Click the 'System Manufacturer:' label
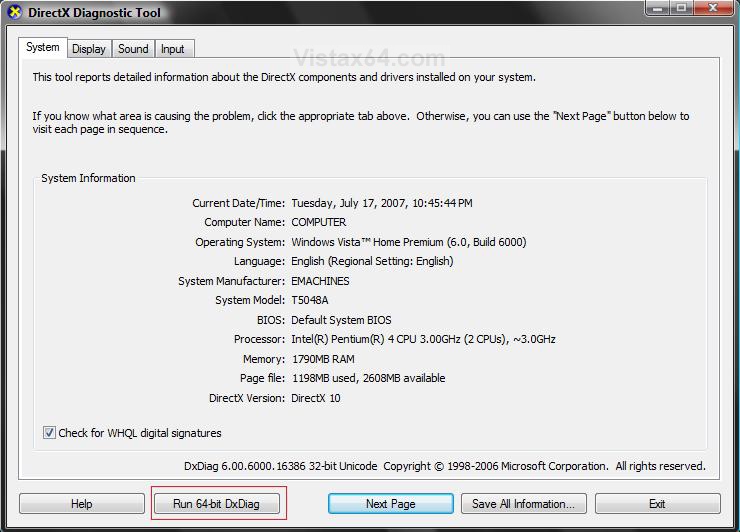Screen dimensions: 740x532 click(232, 281)
